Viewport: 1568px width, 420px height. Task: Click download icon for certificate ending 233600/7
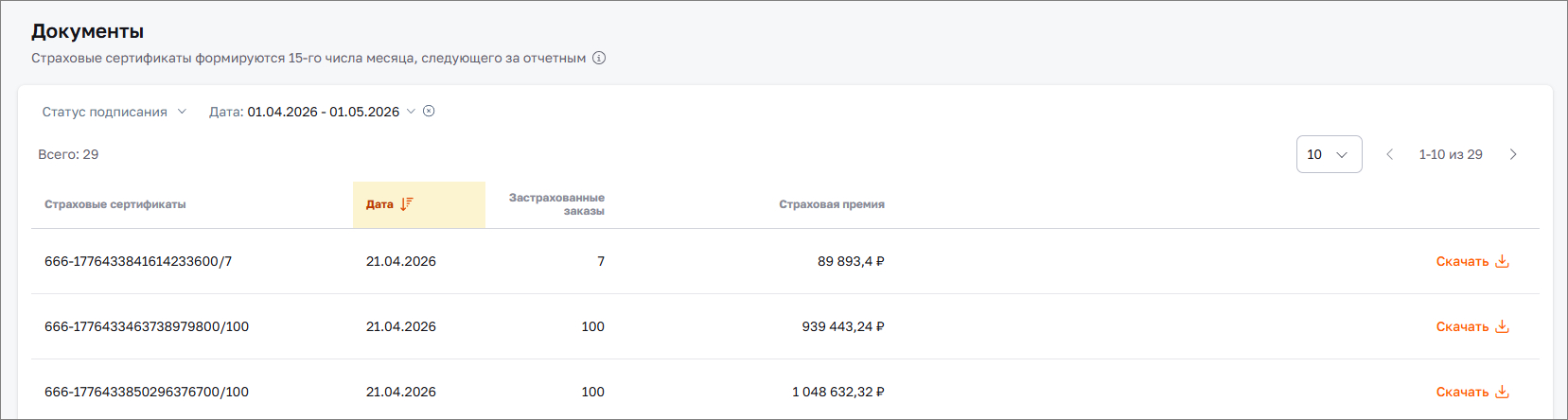point(1502,261)
